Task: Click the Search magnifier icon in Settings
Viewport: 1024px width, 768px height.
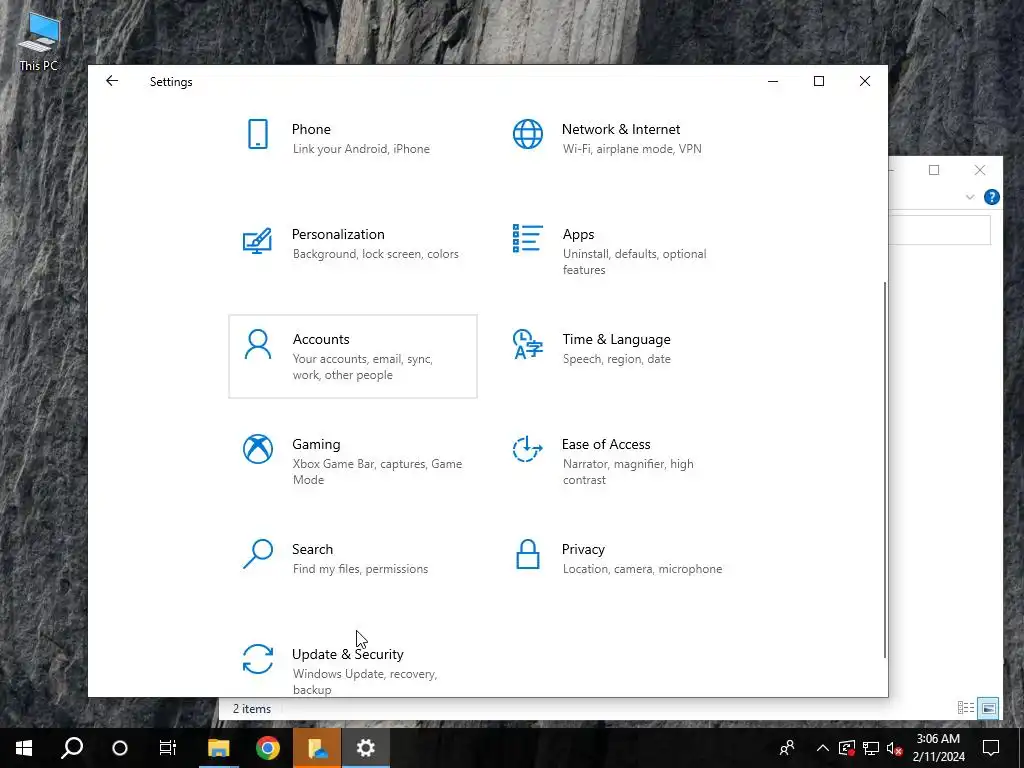Action: (x=258, y=554)
